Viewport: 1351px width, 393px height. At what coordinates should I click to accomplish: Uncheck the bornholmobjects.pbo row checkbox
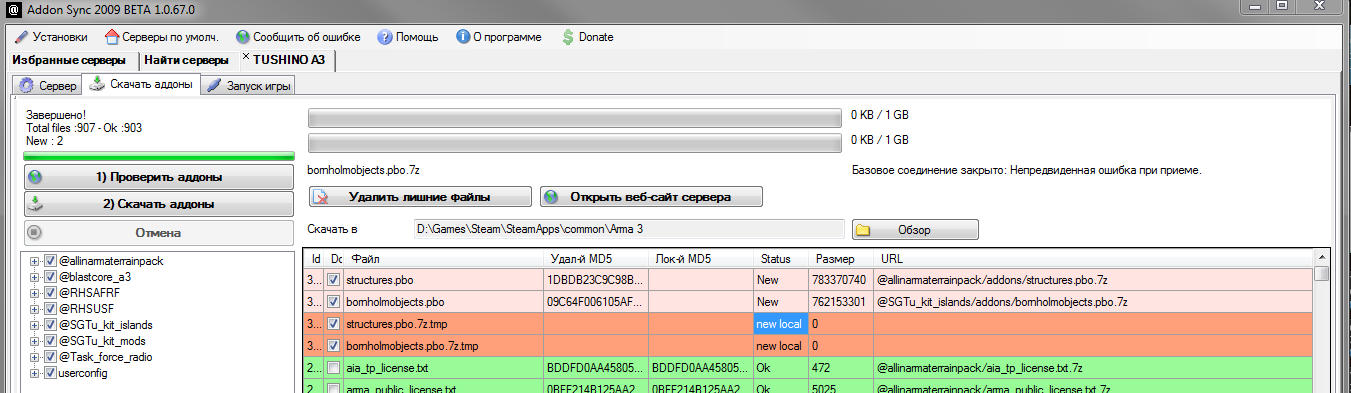(x=334, y=302)
